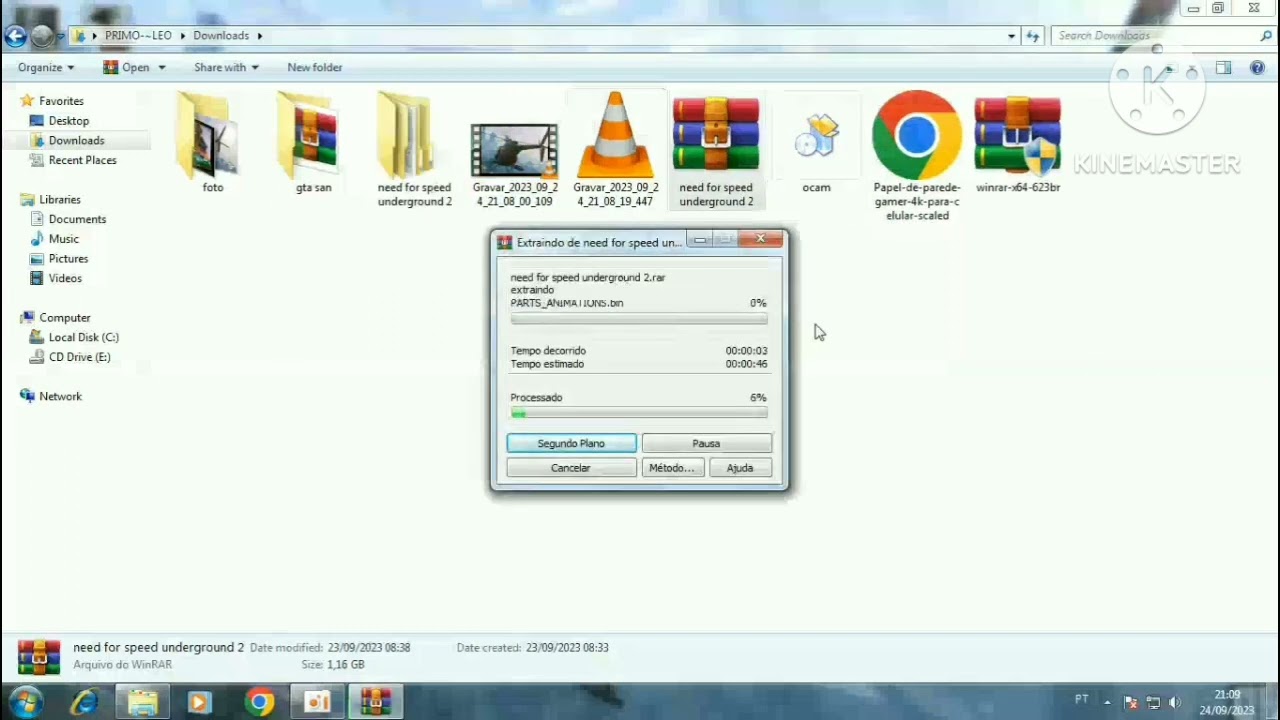The image size is (1280, 720).
Task: Click the PARTS_ANIMATIONS.bin file progress bar
Action: pyautogui.click(x=639, y=319)
